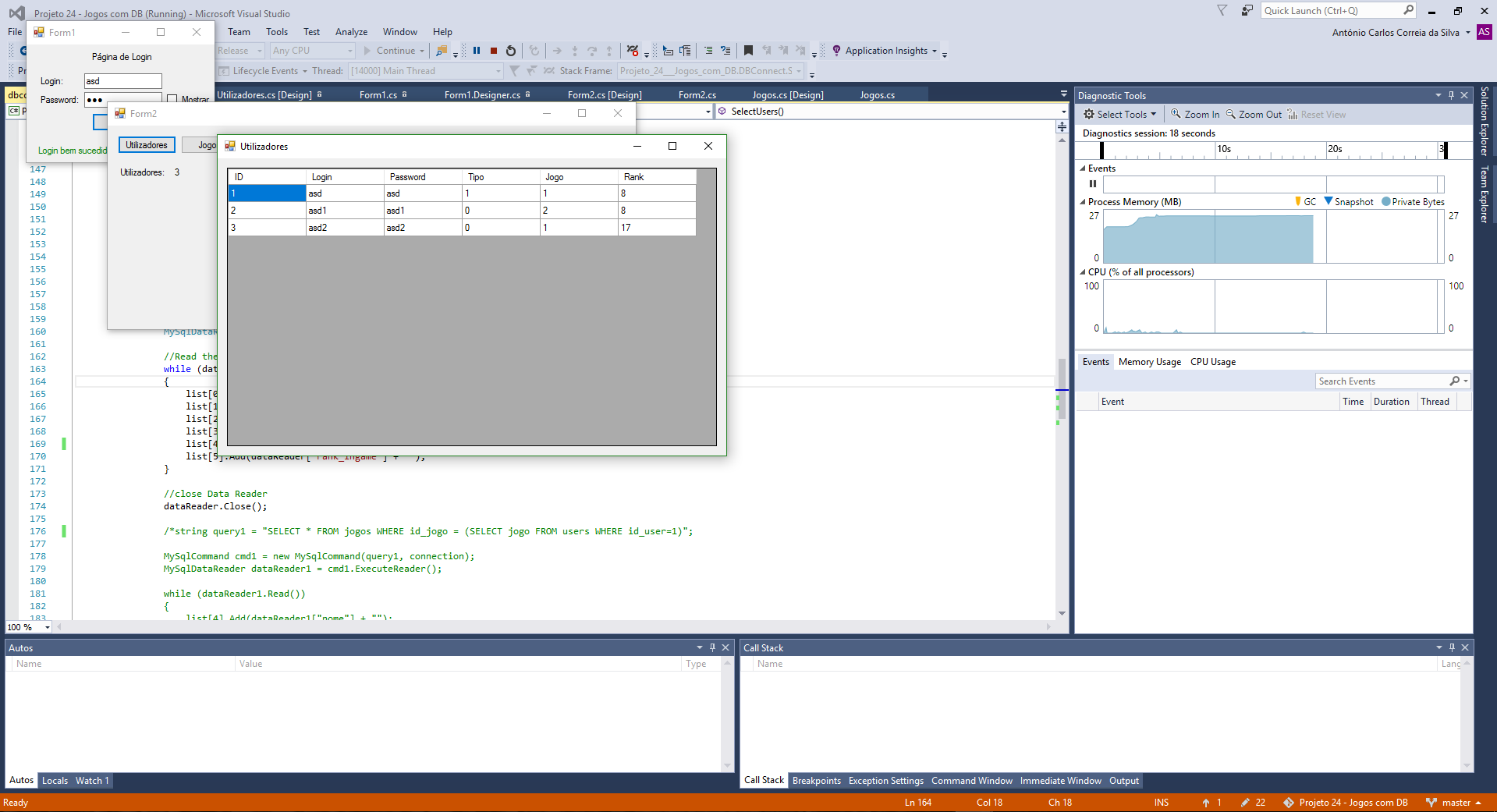The height and width of the screenshot is (812, 1497).
Task: Open the notifications flag icon
Action: coord(1222,10)
